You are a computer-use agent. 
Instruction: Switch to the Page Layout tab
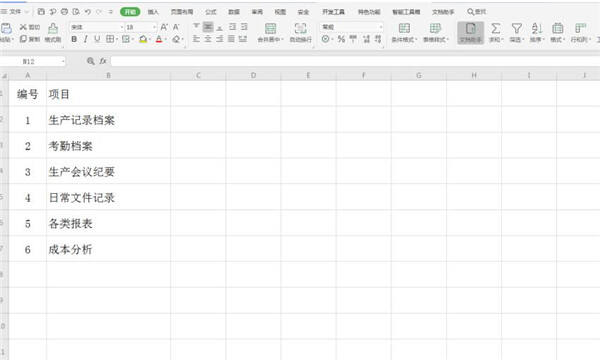tap(182, 12)
